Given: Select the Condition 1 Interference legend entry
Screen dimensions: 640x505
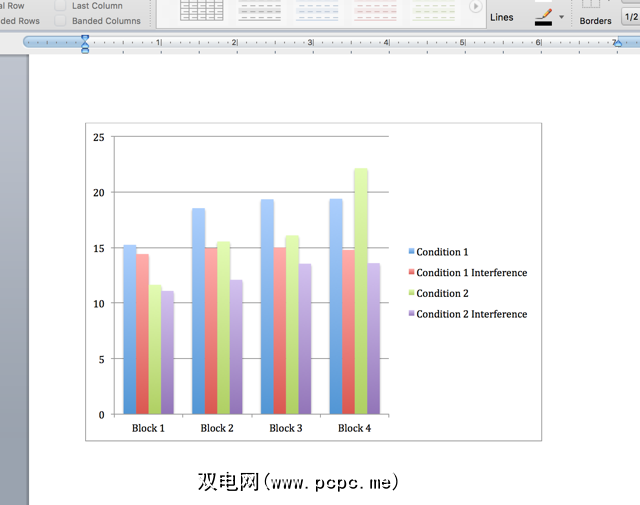Looking at the screenshot, I should coord(468,273).
